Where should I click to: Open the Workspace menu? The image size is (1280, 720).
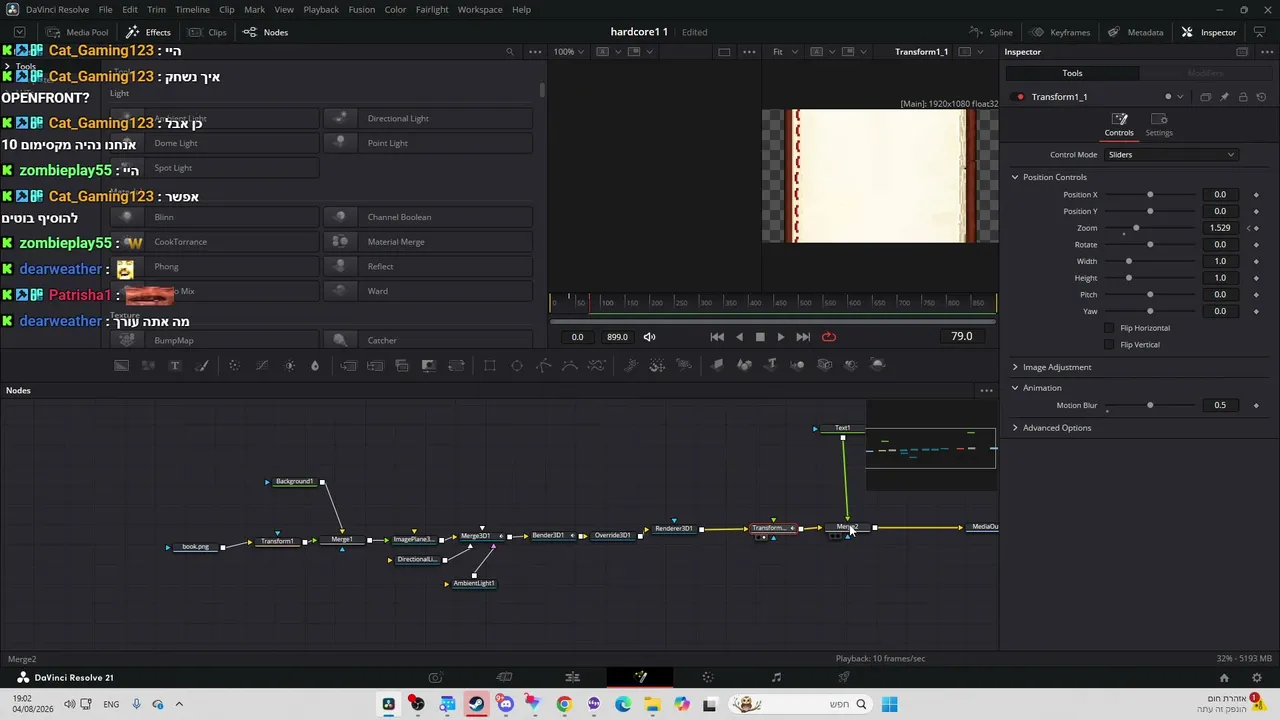480,10
